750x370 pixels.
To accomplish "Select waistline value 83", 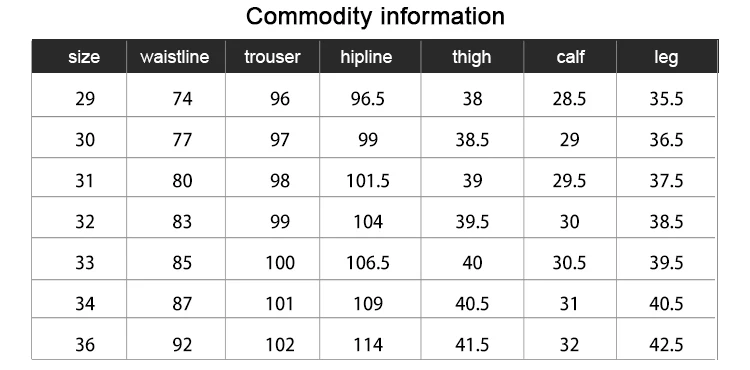I will coord(182,222).
